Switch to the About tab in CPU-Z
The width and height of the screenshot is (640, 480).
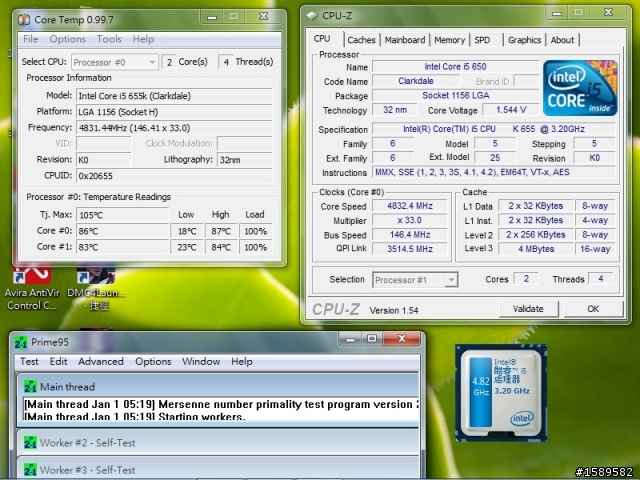click(x=562, y=40)
